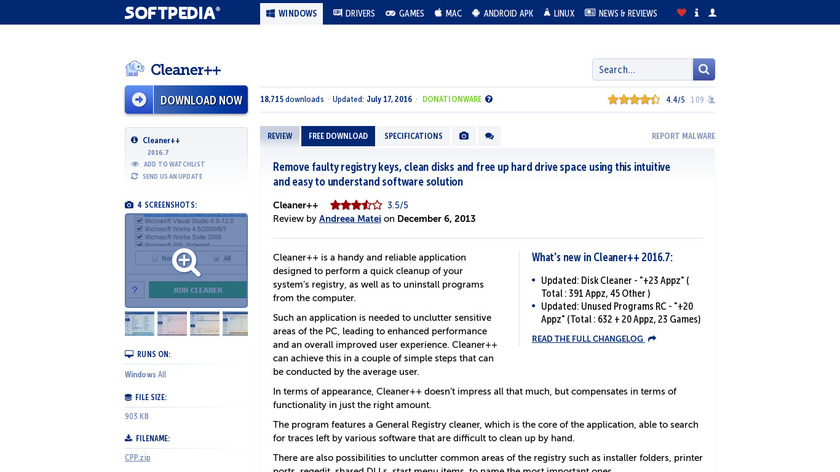Click the CPP.zip filename link
840x472 pixels.
point(138,458)
